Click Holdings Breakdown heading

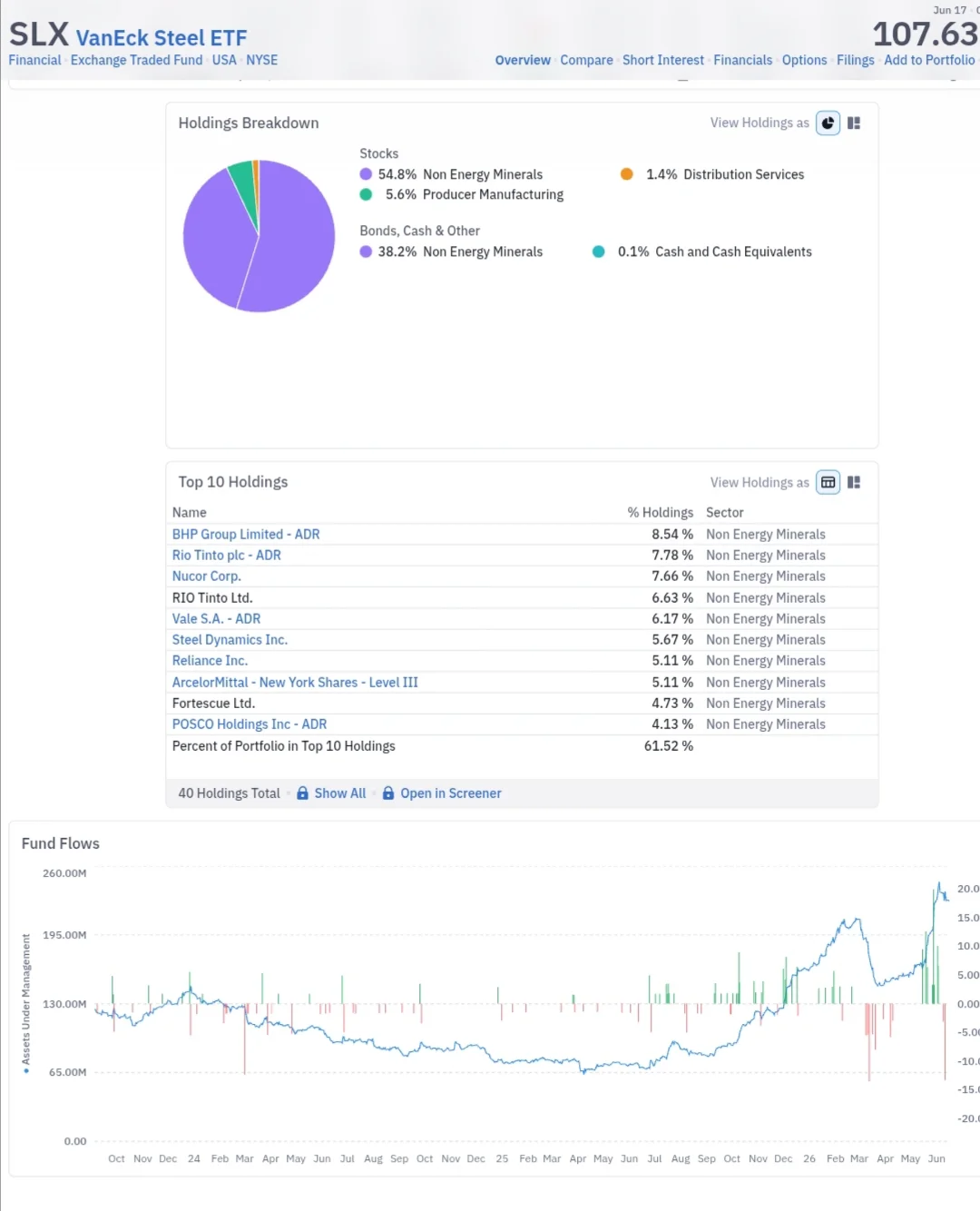(x=249, y=123)
